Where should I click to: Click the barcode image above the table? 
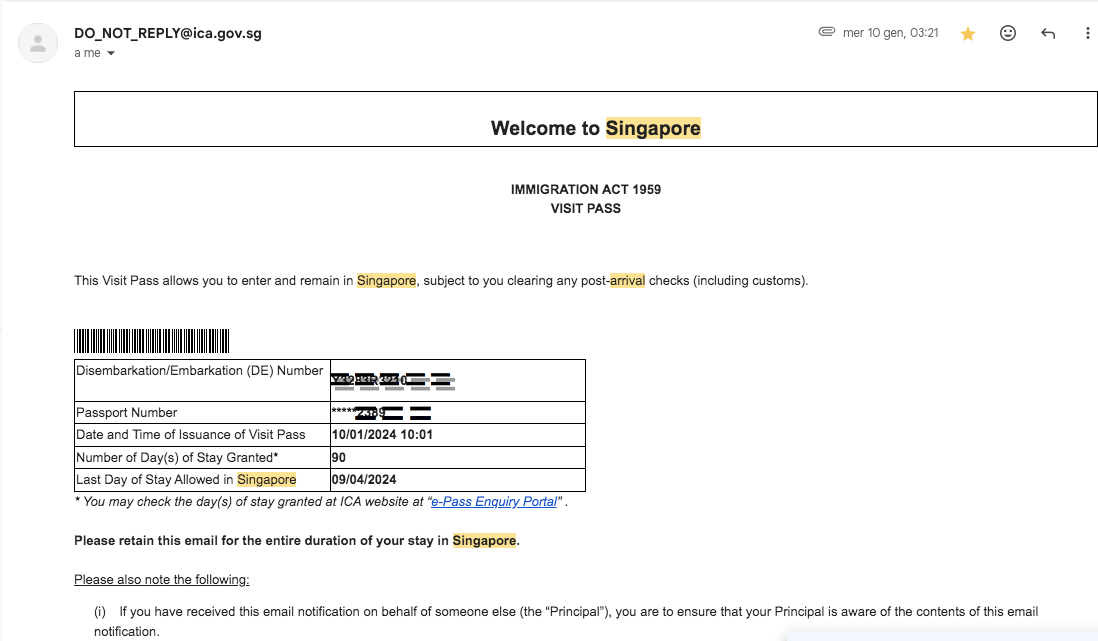[x=152, y=341]
